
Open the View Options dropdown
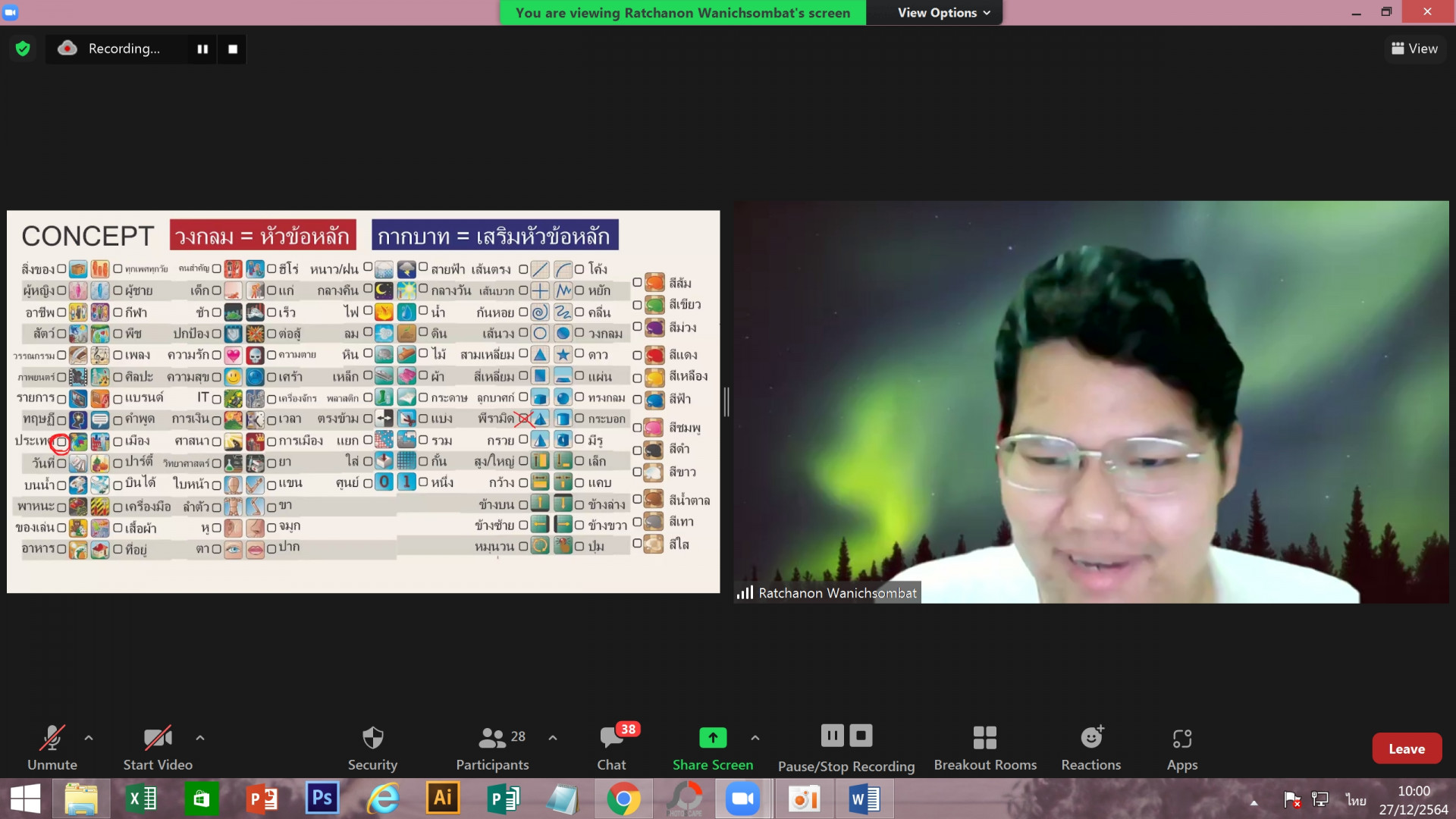click(943, 13)
